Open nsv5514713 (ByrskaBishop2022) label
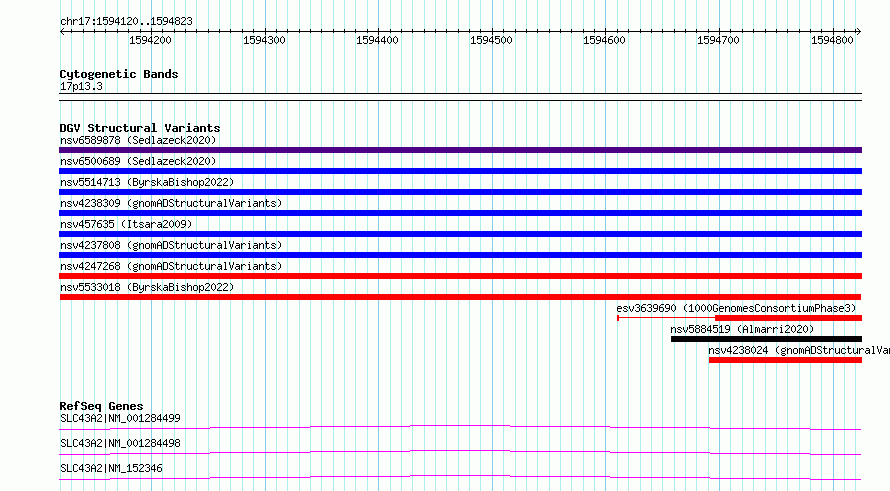The width and height of the screenshot is (890, 491). pos(147,182)
